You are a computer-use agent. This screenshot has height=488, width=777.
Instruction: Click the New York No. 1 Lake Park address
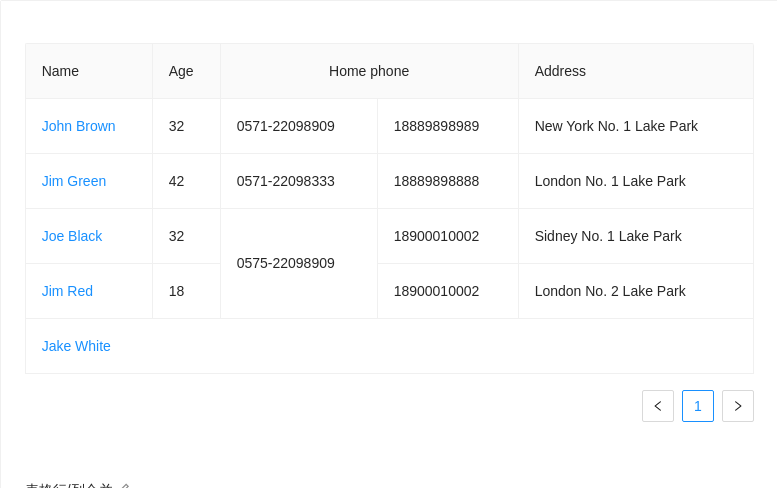click(x=616, y=126)
